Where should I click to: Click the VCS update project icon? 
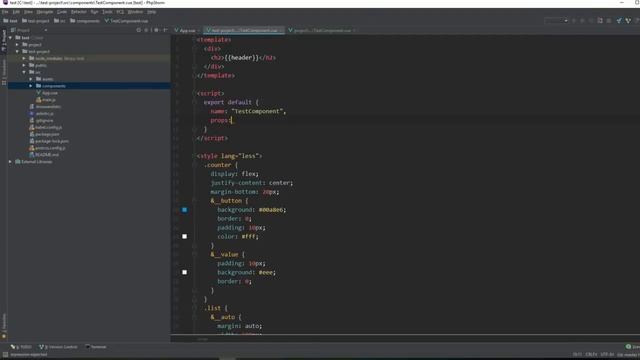619,20
